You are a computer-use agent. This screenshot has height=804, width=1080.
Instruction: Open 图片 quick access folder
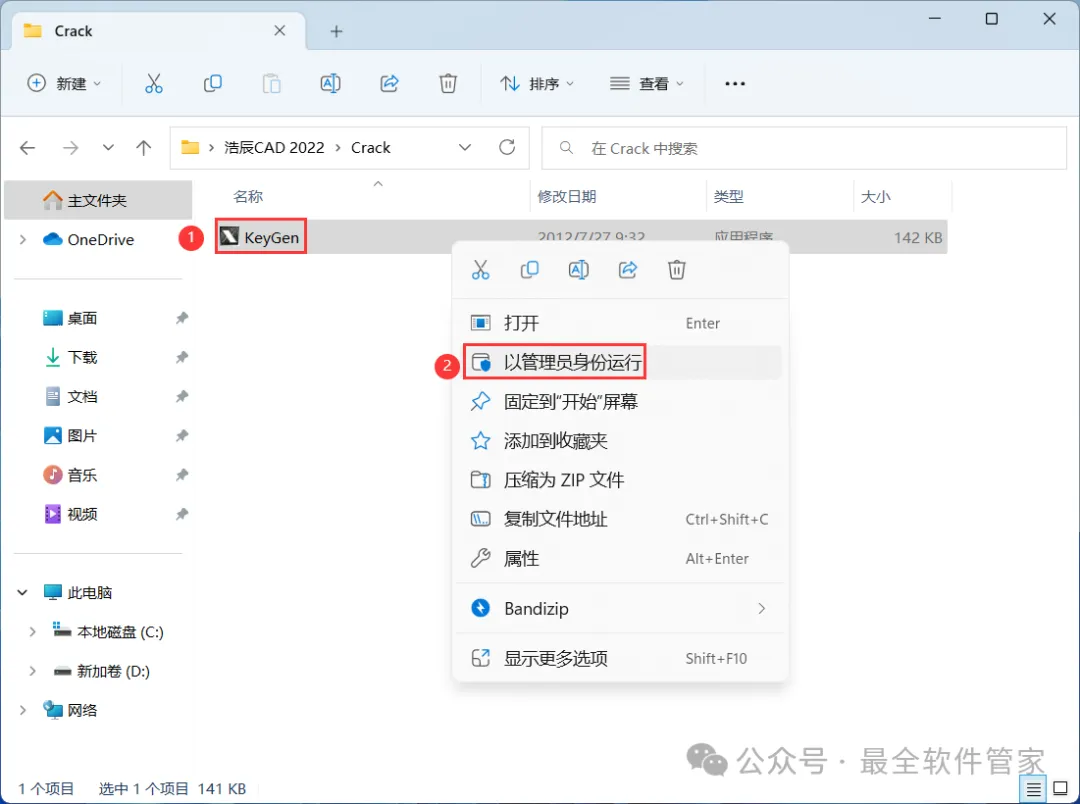pos(81,435)
